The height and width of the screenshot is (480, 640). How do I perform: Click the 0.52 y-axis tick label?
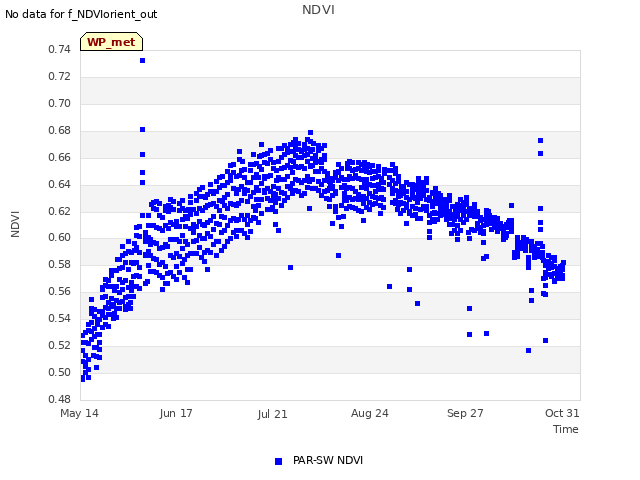pyautogui.click(x=59, y=345)
